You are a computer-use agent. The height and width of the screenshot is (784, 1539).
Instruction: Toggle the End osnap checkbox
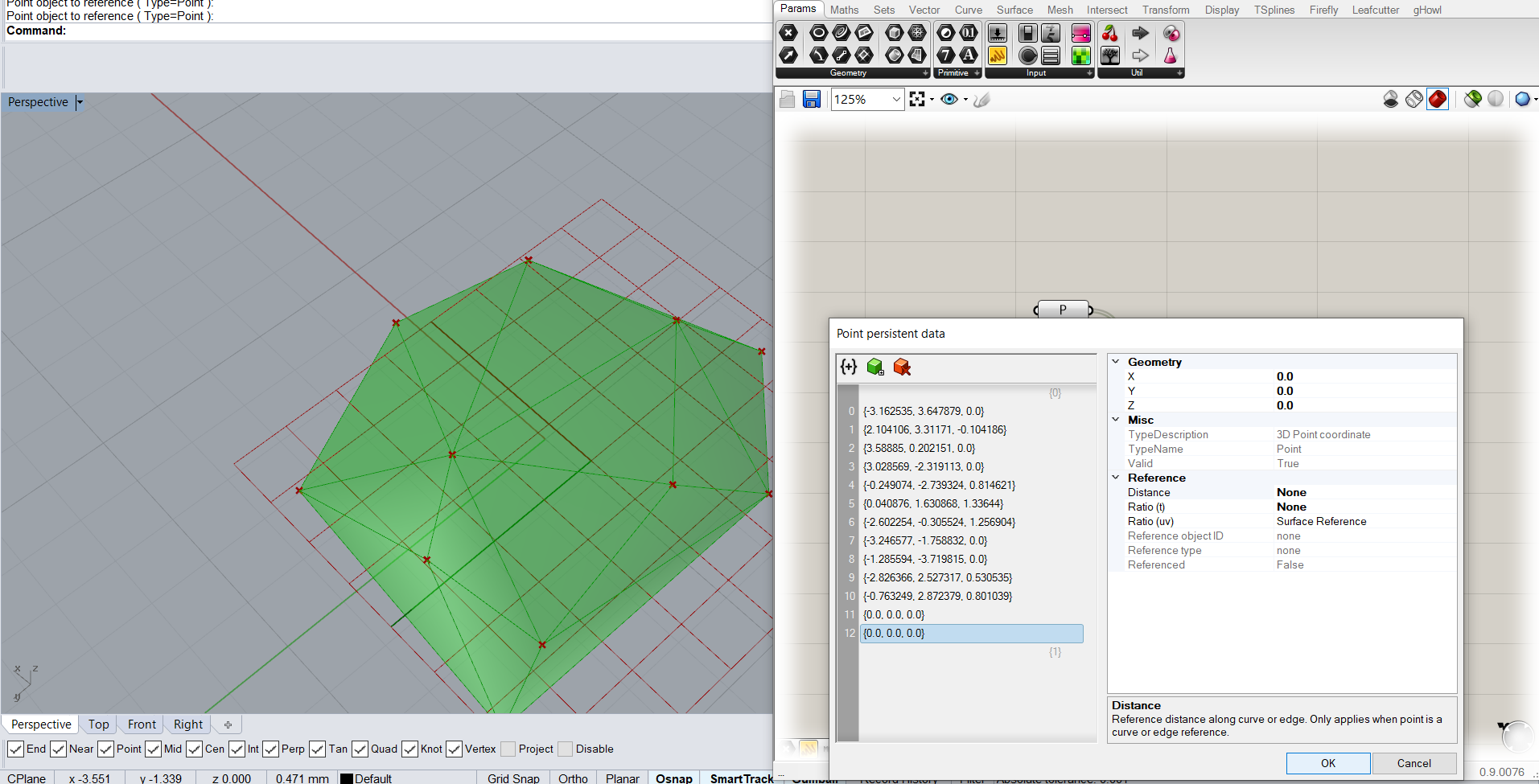[x=15, y=749]
